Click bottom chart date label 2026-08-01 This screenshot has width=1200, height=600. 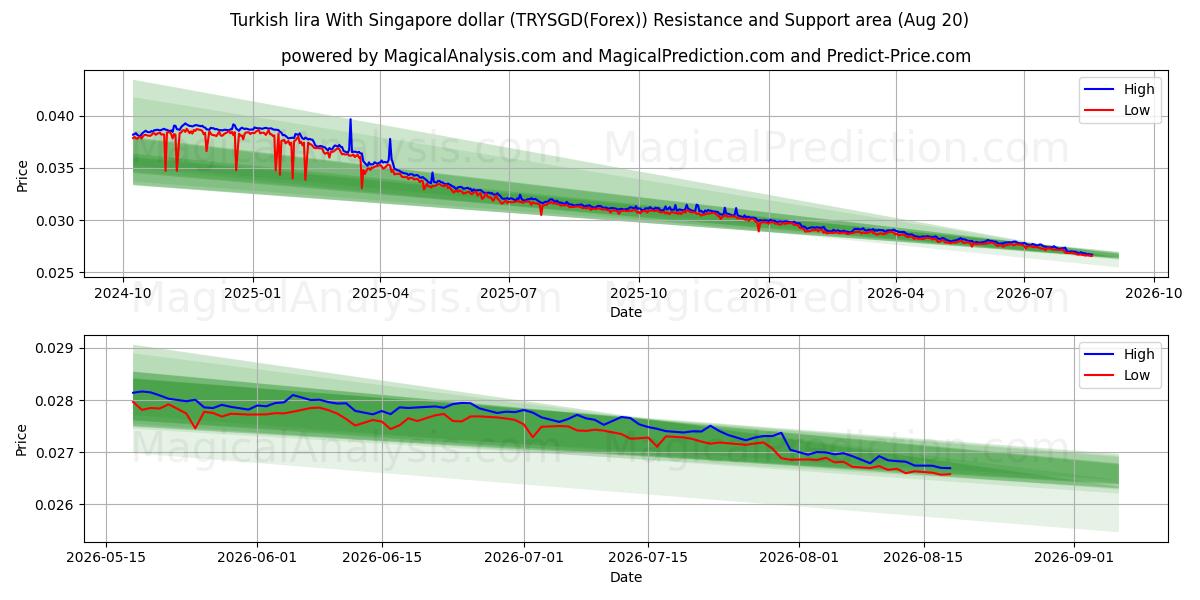(x=799, y=559)
